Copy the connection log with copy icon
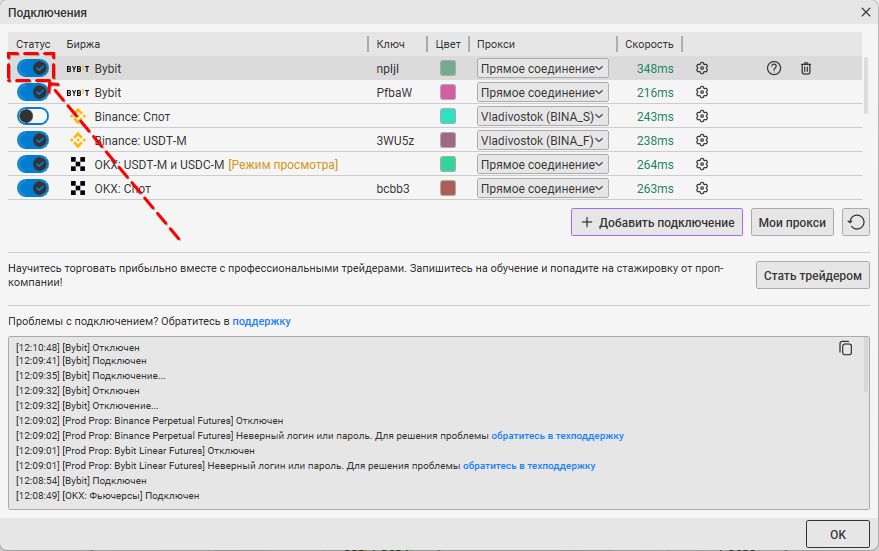Viewport: 879px width, 551px height. 846,348
